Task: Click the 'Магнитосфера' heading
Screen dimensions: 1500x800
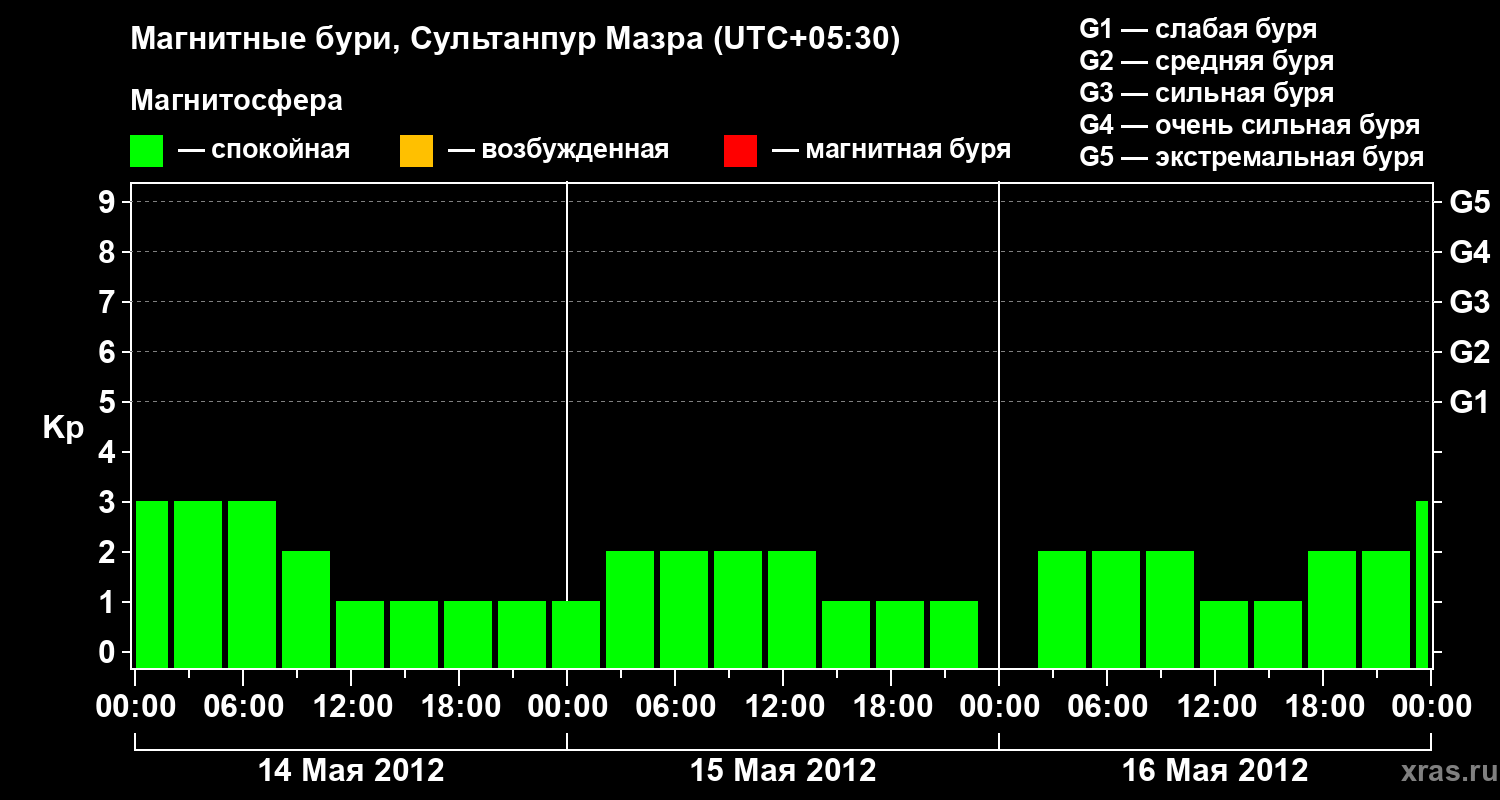Action: (x=237, y=101)
